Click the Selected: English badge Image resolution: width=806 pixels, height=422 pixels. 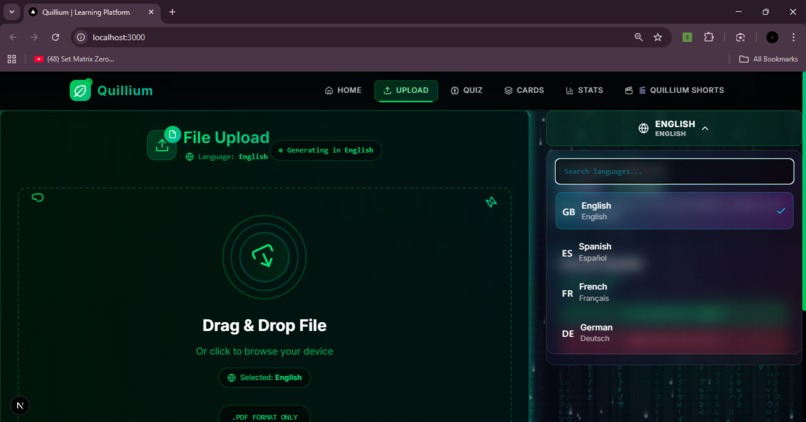(264, 378)
